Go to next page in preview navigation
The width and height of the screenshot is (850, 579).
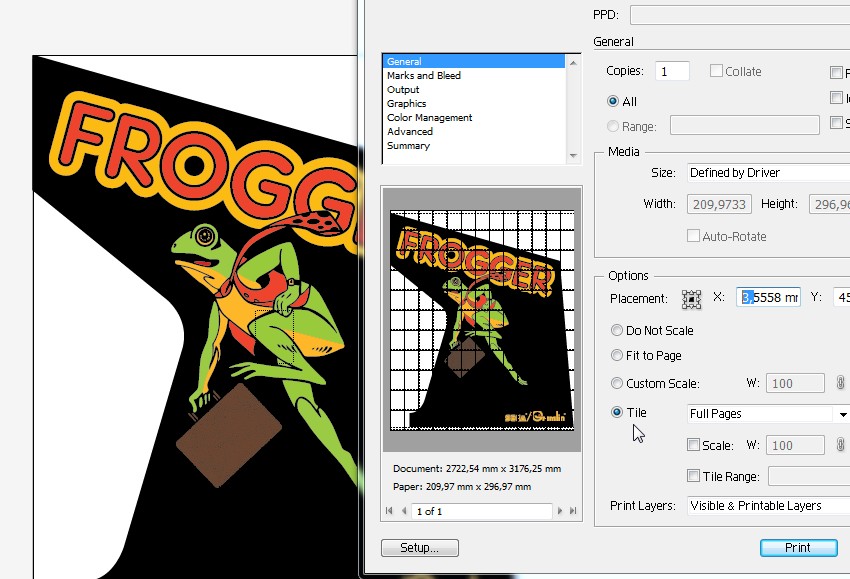(x=559, y=511)
